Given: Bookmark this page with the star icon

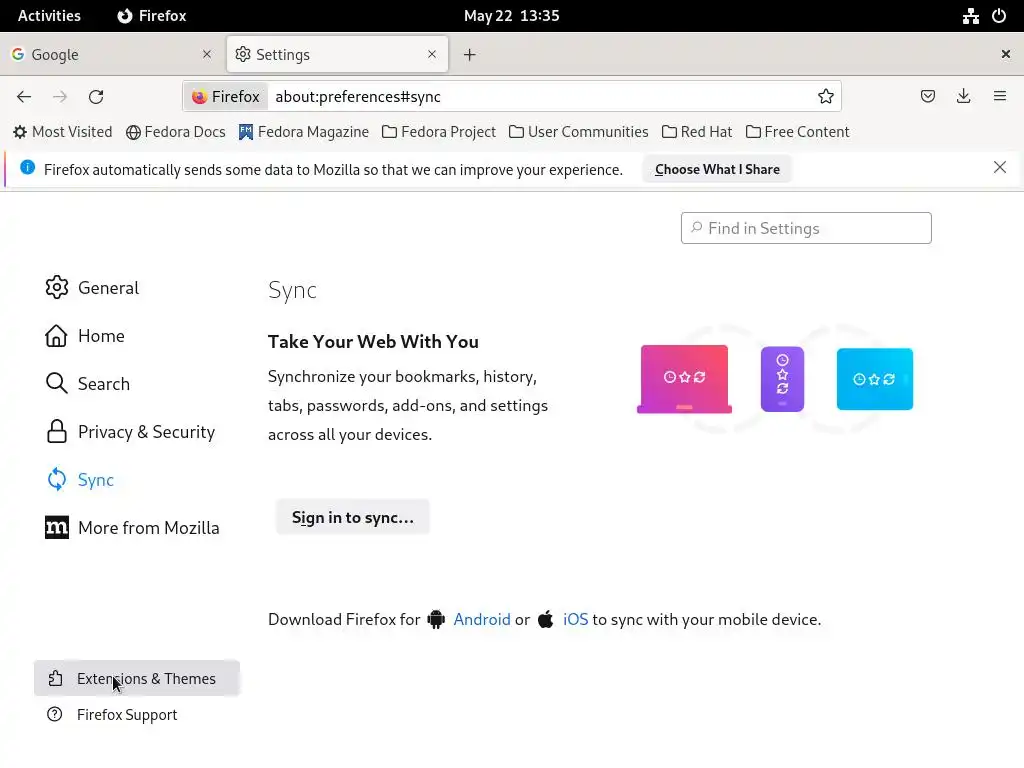Looking at the screenshot, I should pos(825,97).
